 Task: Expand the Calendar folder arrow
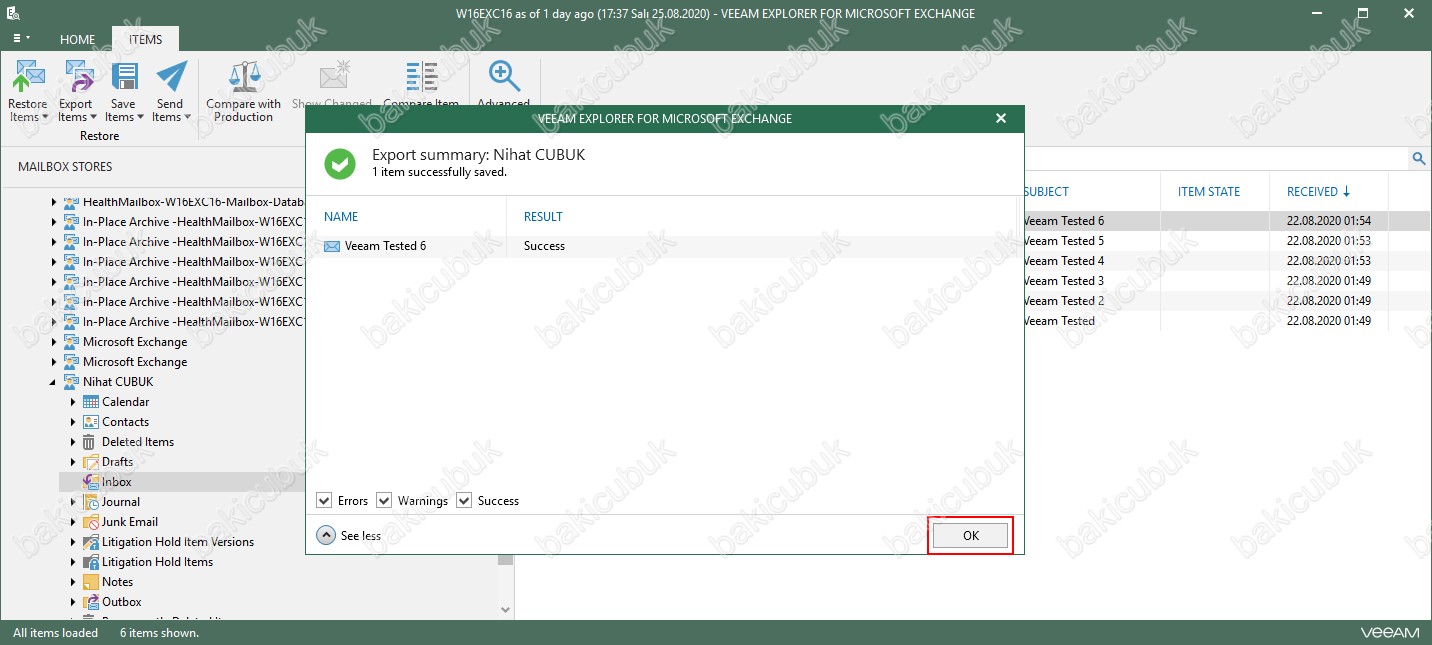click(x=73, y=402)
